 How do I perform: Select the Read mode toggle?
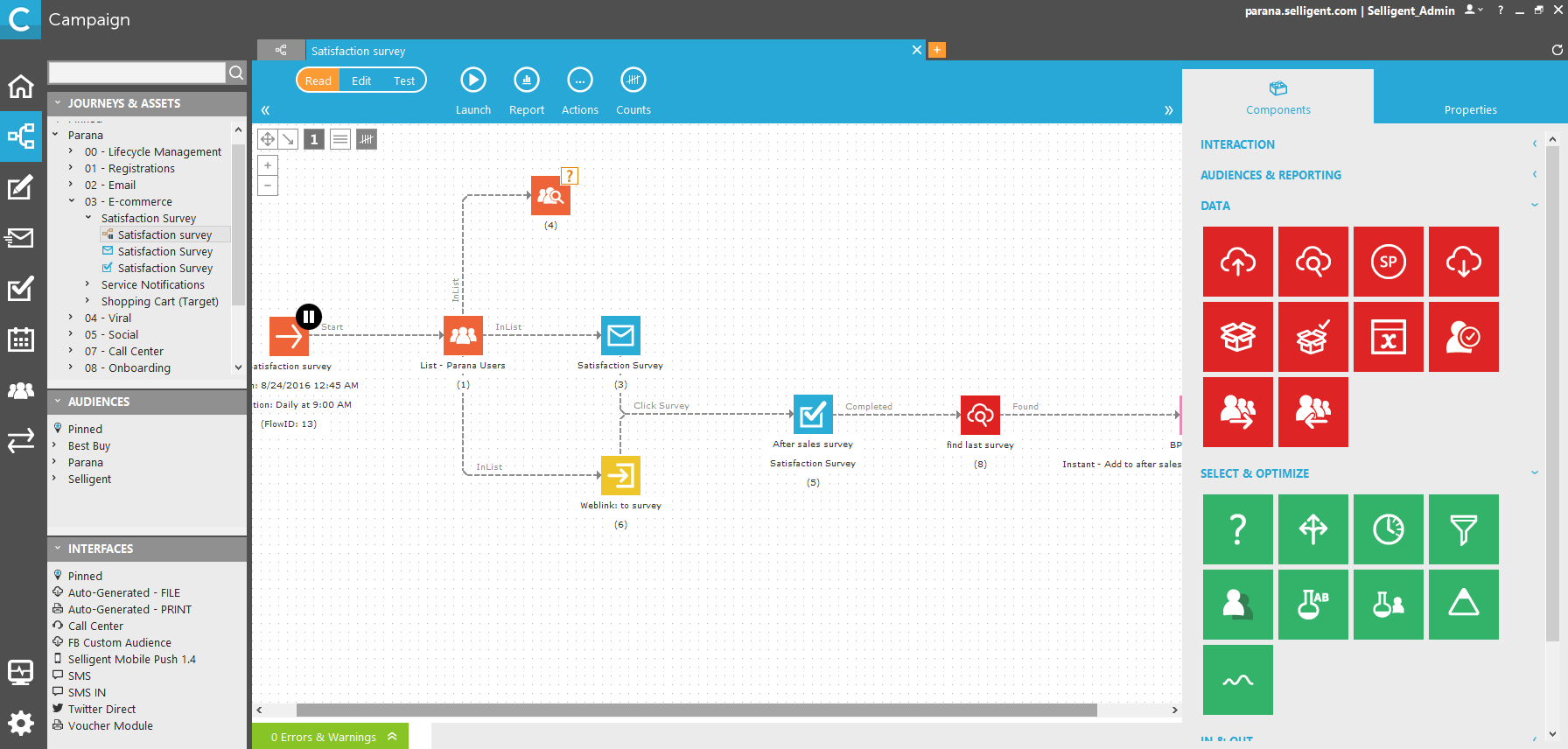(x=318, y=80)
